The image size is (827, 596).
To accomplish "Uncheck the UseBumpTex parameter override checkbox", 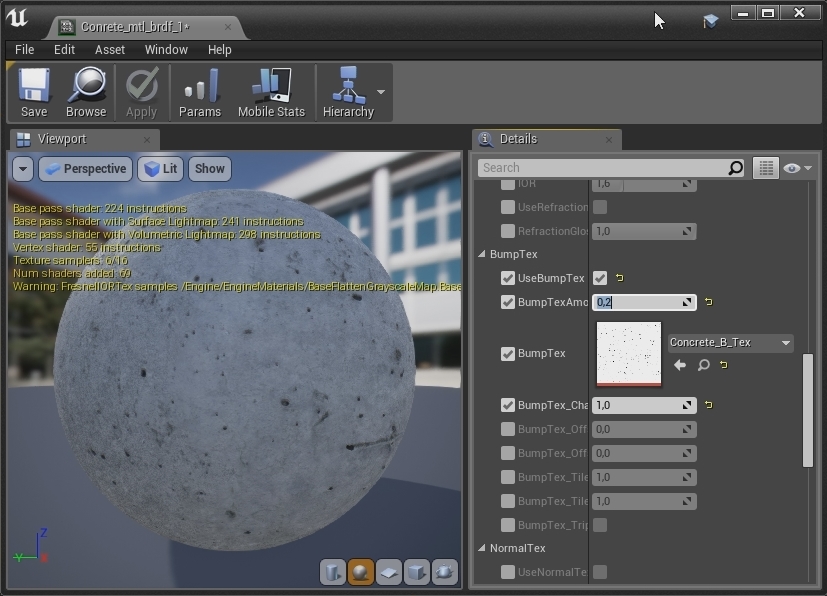I will [507, 278].
